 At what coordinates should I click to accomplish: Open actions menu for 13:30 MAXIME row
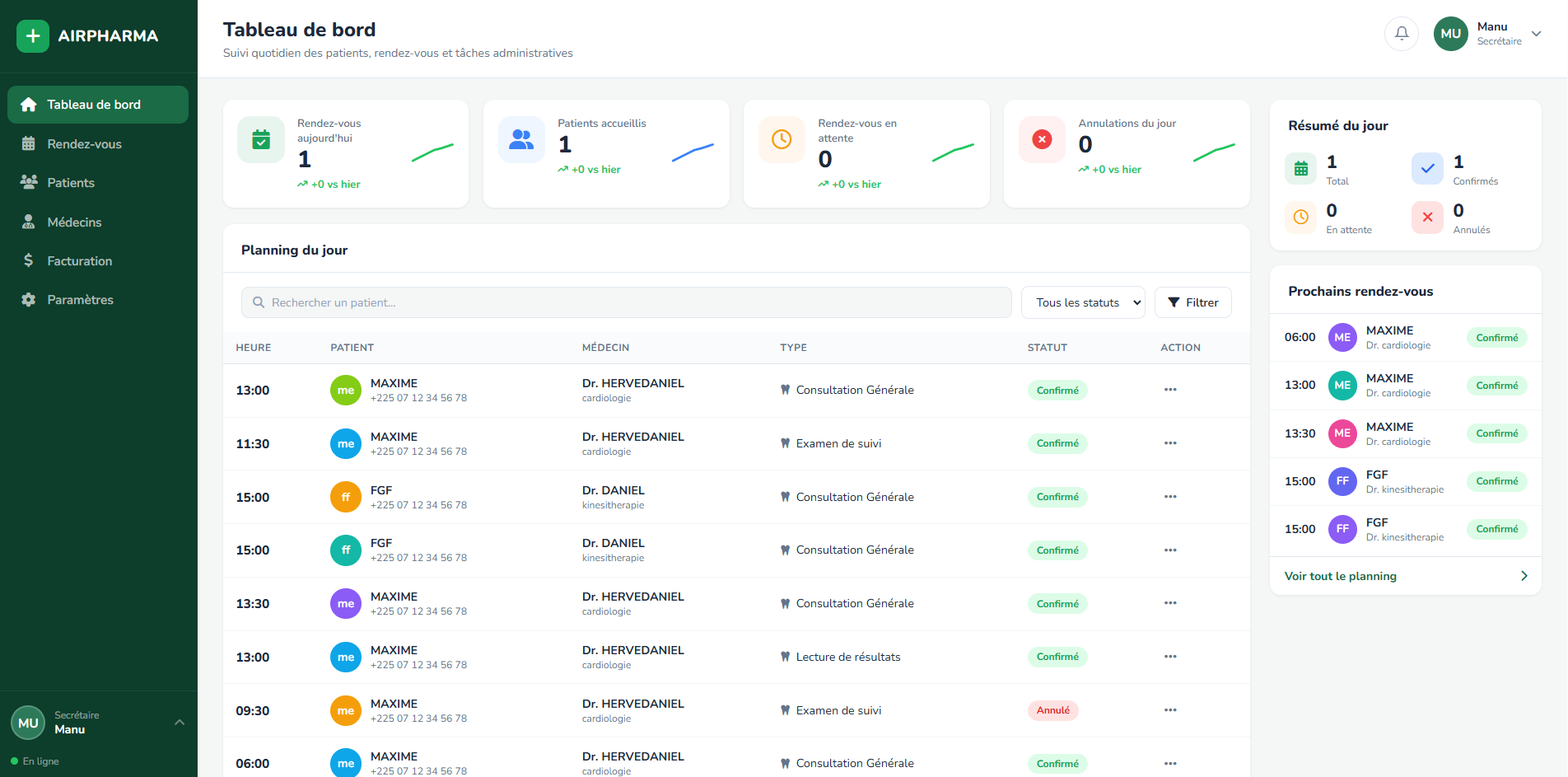click(x=1170, y=603)
